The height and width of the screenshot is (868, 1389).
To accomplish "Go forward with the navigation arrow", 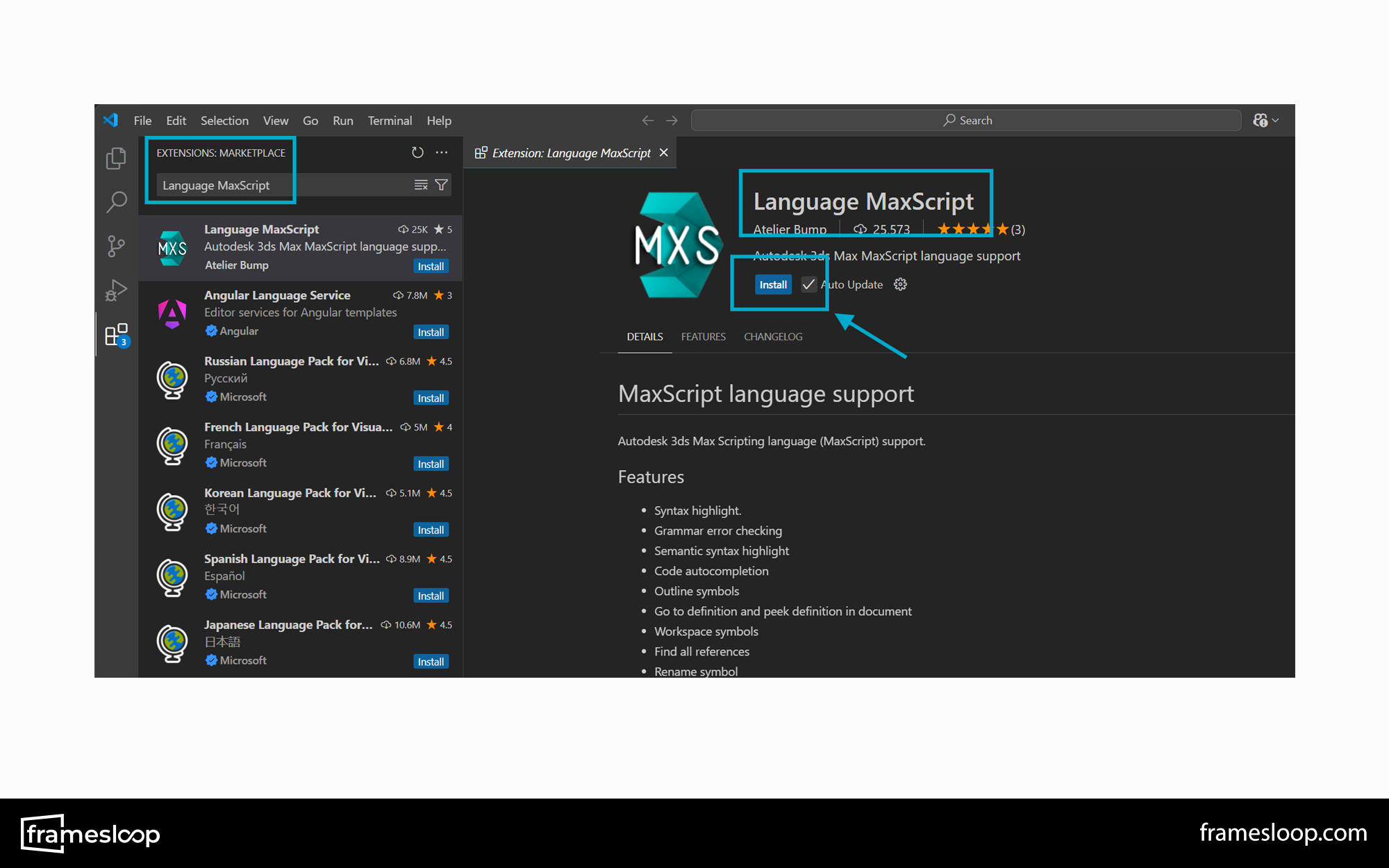I will pyautogui.click(x=672, y=120).
